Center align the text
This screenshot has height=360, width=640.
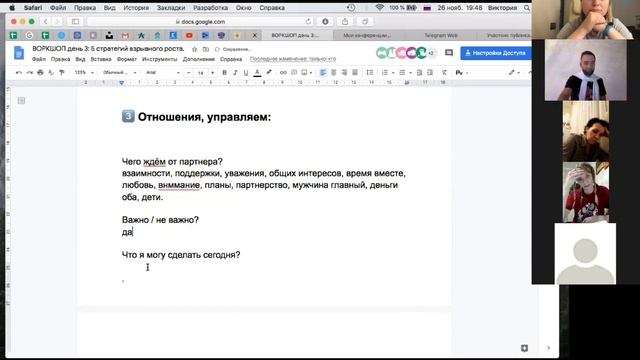coord(333,73)
